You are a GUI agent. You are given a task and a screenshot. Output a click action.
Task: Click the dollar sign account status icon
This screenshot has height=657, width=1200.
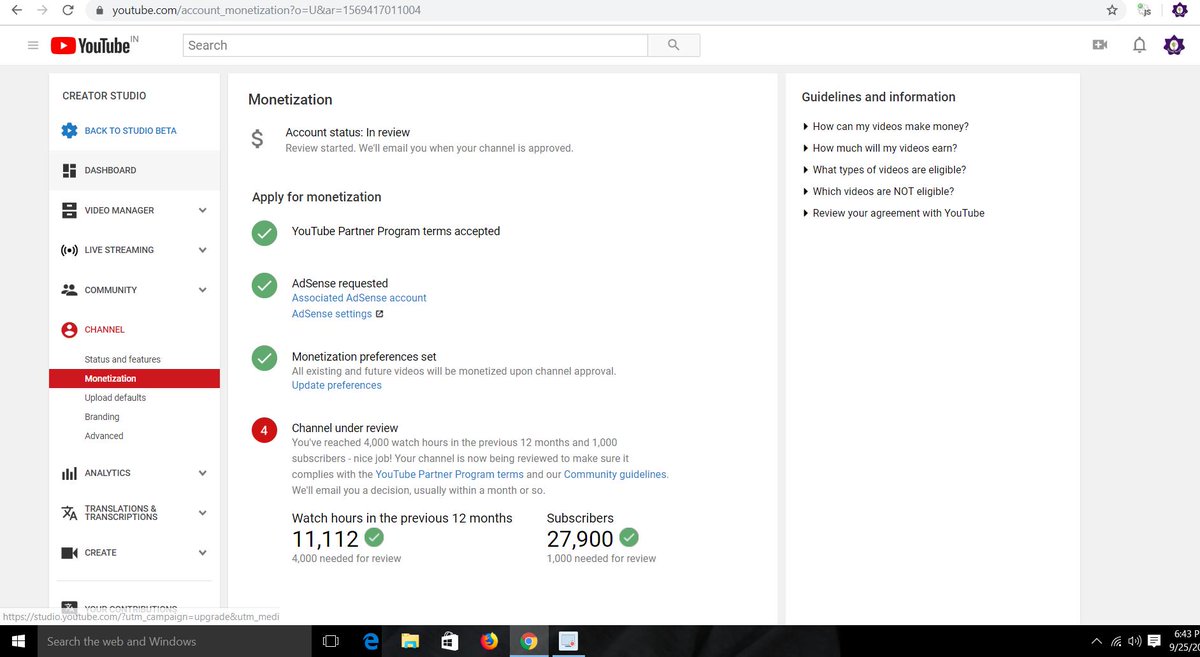[x=257, y=139]
